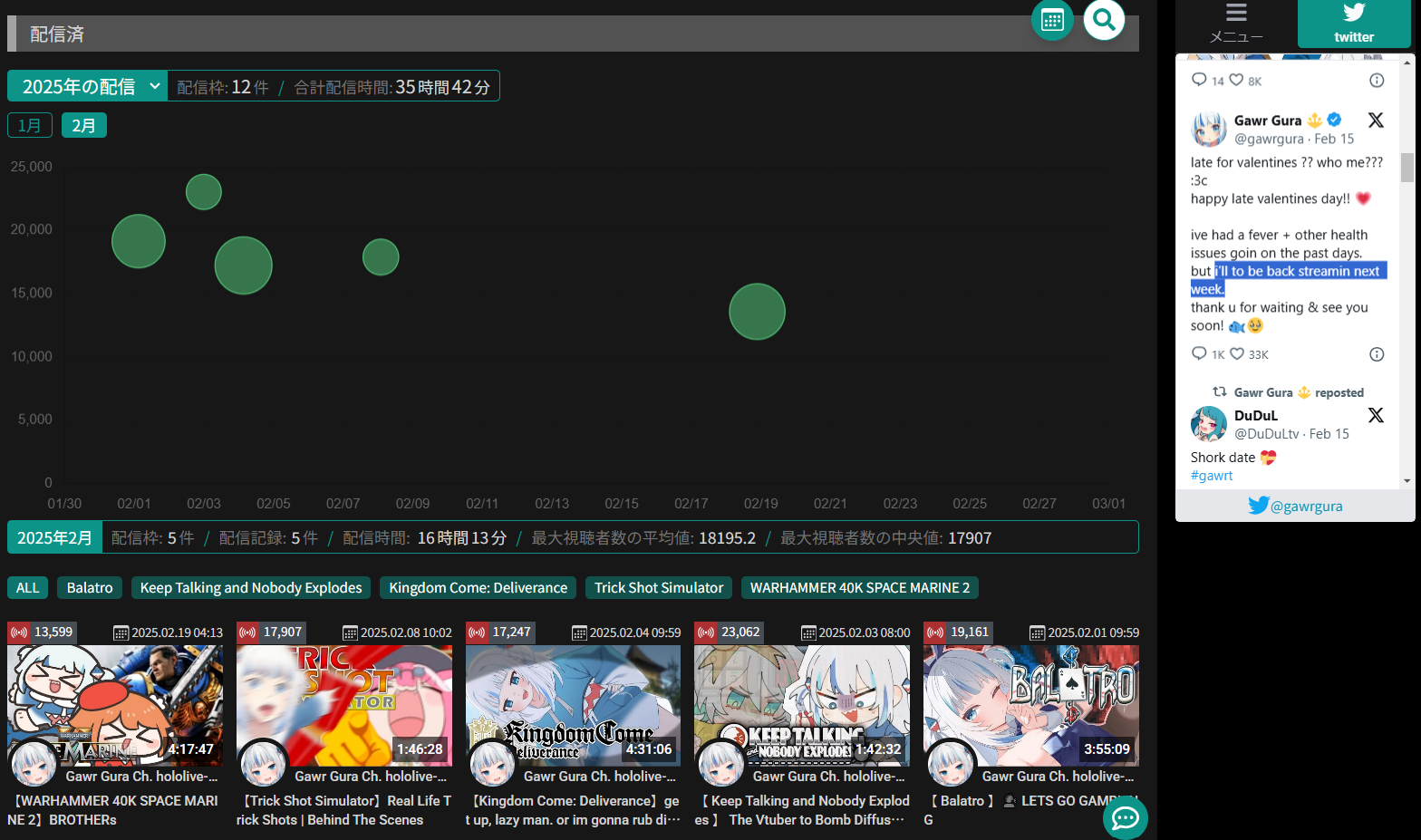Open the calendar view icon

[1052, 20]
